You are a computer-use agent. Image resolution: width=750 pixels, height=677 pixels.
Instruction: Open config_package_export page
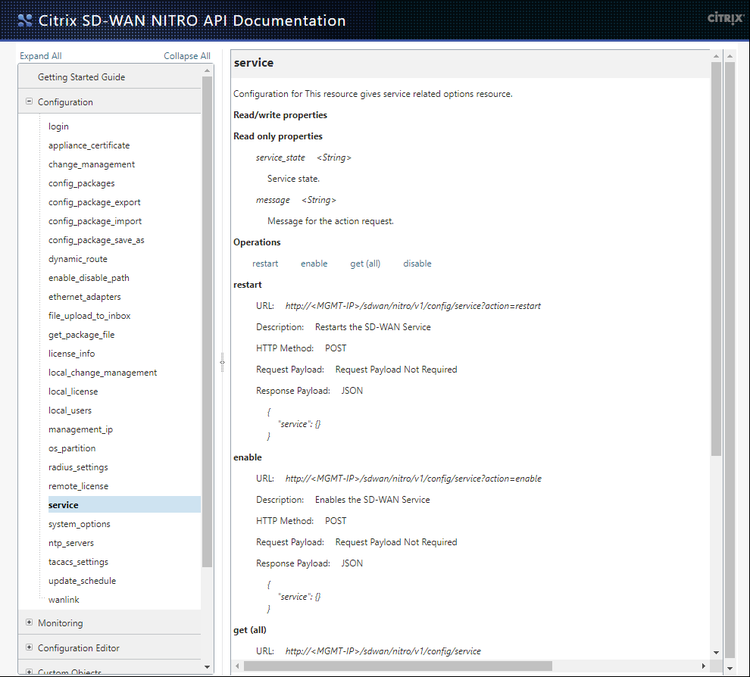click(94, 202)
